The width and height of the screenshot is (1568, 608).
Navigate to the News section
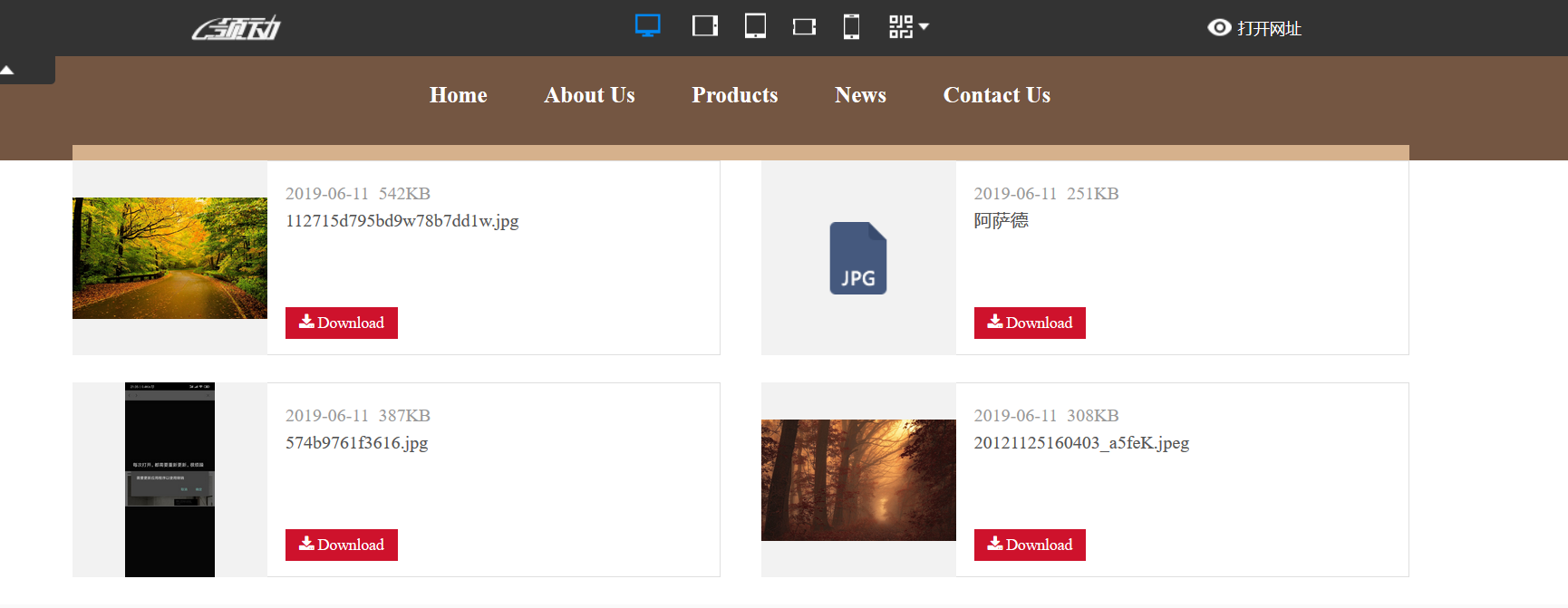[x=860, y=95]
